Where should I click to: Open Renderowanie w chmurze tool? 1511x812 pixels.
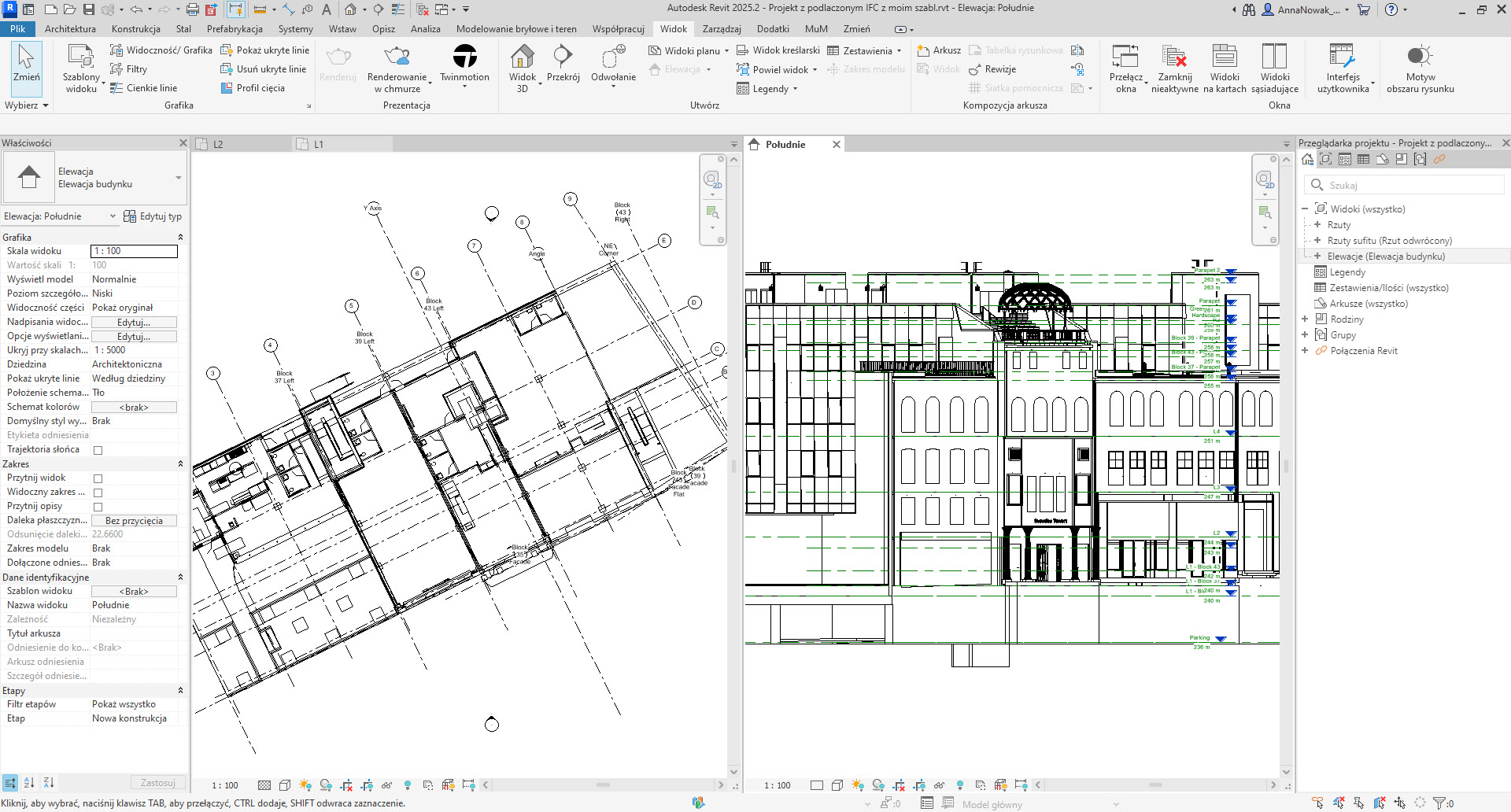pyautogui.click(x=397, y=57)
